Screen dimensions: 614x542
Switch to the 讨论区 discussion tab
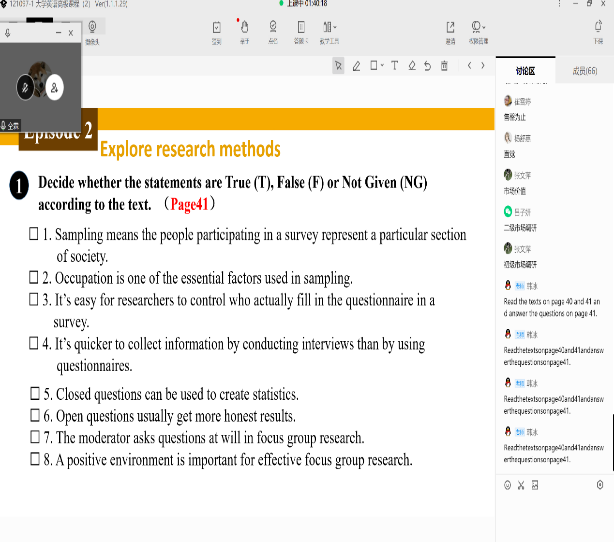click(x=525, y=71)
